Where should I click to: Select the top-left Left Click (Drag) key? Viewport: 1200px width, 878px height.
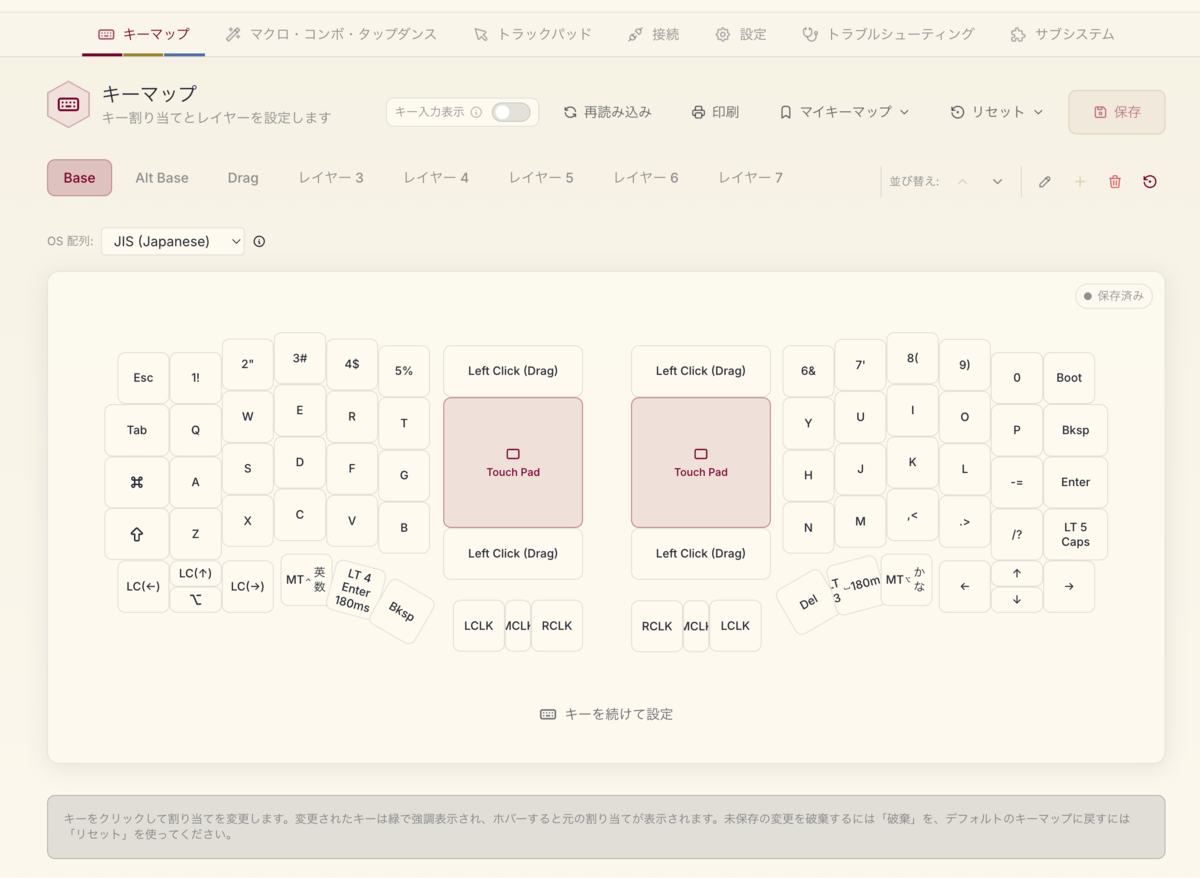513,371
